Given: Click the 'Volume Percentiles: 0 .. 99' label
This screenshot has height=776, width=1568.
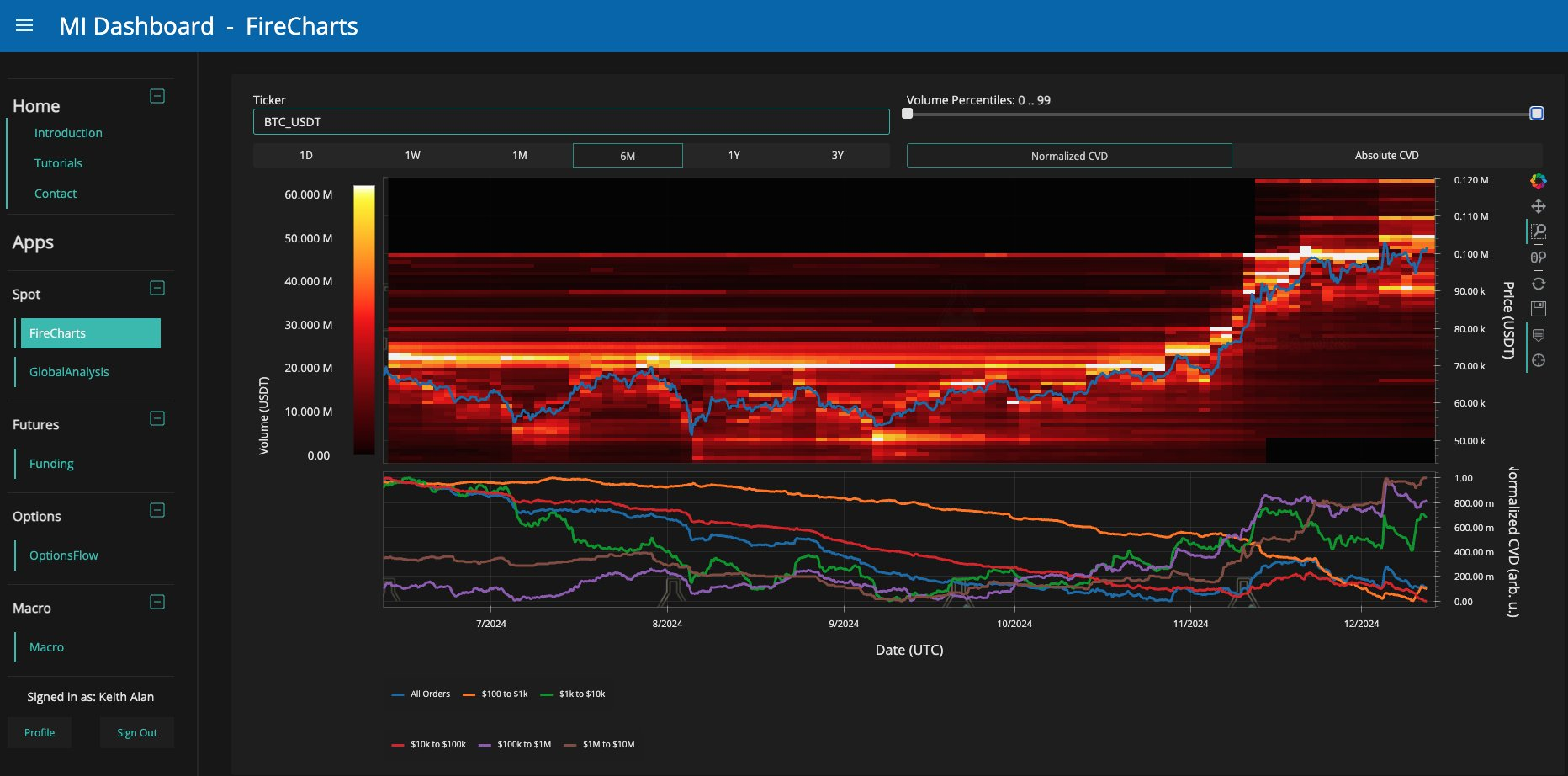Looking at the screenshot, I should pos(978,100).
